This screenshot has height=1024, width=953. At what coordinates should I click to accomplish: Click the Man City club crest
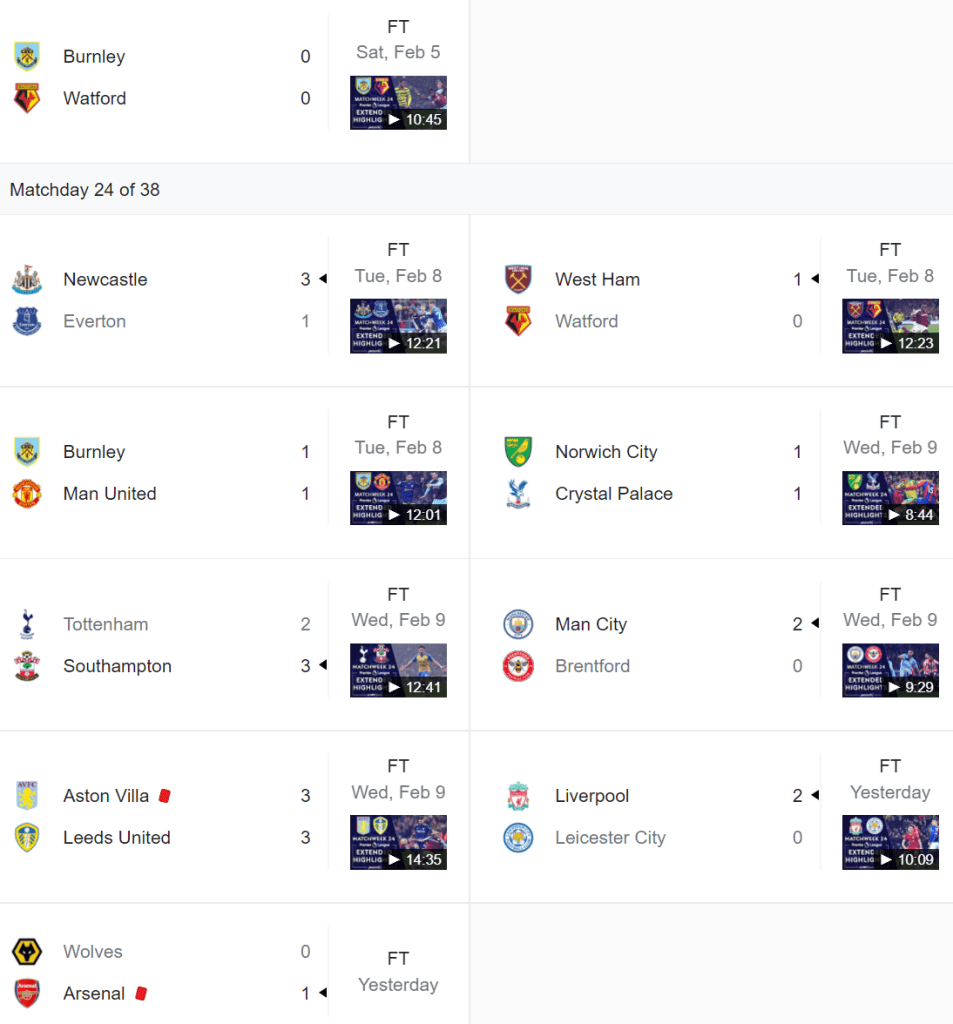[x=519, y=624]
